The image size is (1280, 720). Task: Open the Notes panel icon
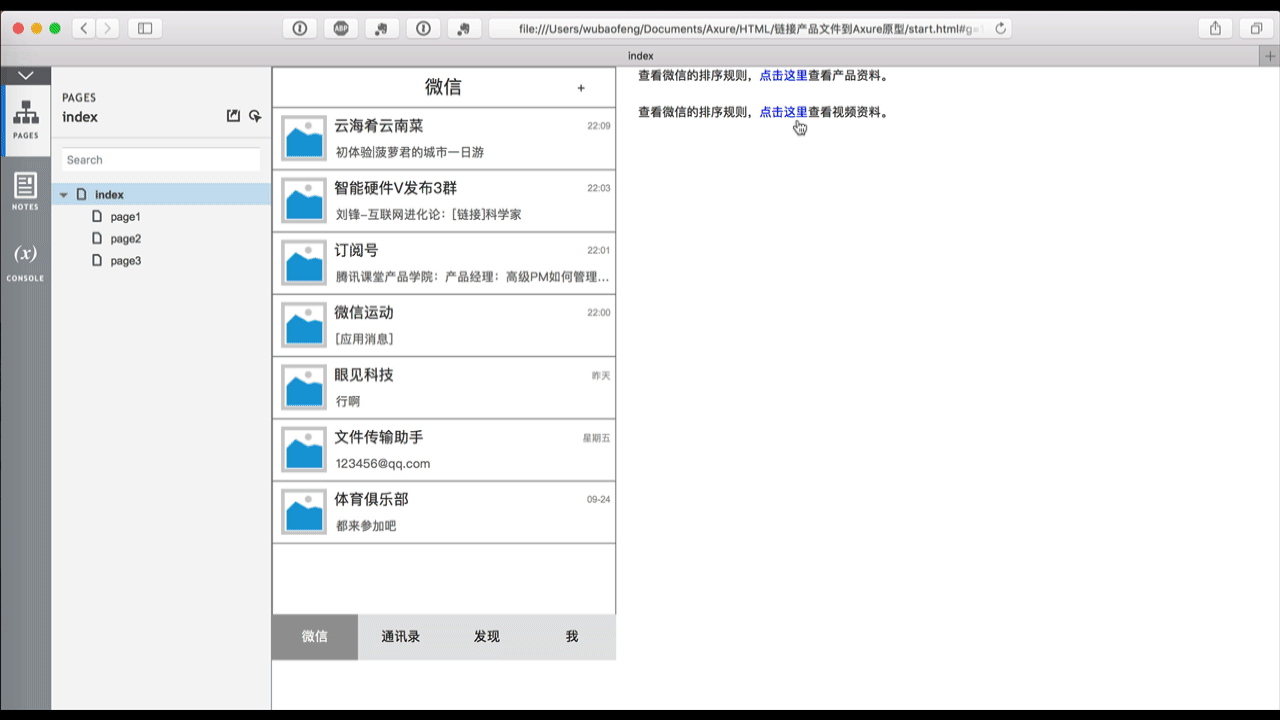26,191
